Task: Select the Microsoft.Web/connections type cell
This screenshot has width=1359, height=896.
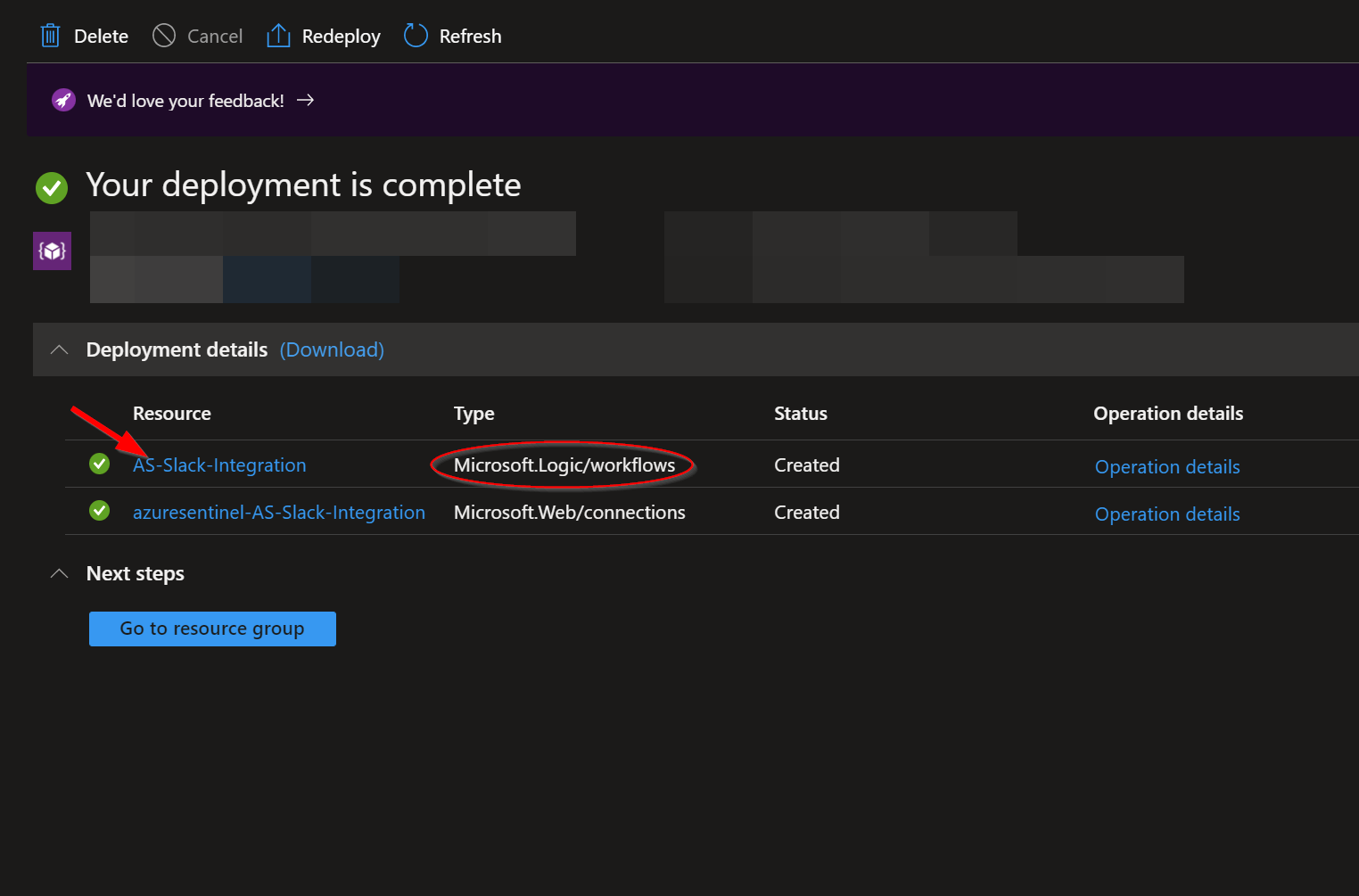Action: (x=570, y=513)
